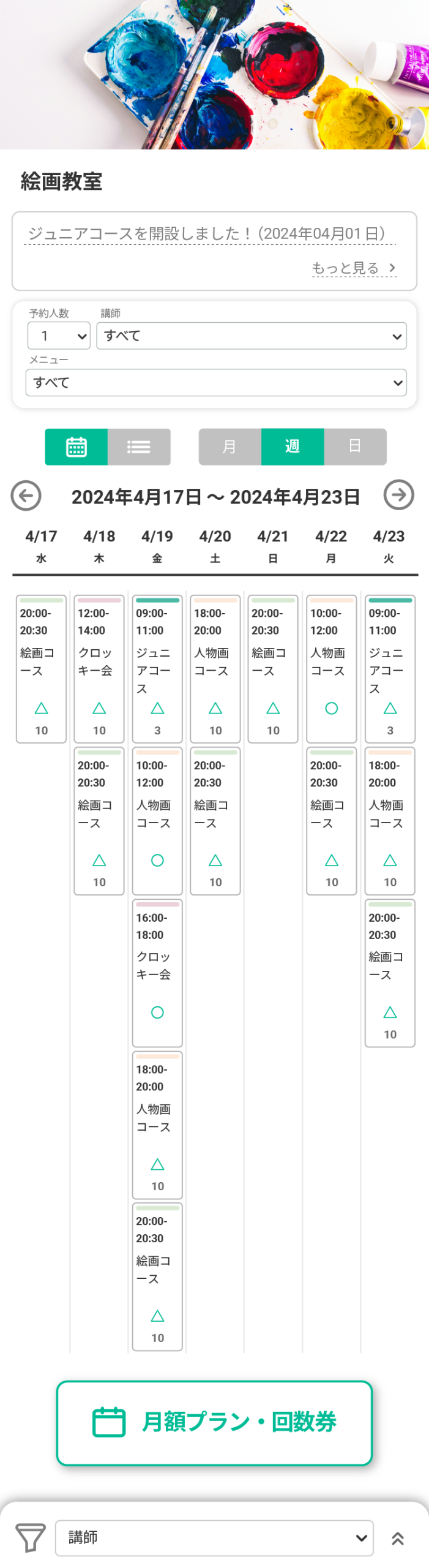Open 講師 dropdown showing すべて
The width and height of the screenshot is (429, 1568).
click(x=252, y=336)
